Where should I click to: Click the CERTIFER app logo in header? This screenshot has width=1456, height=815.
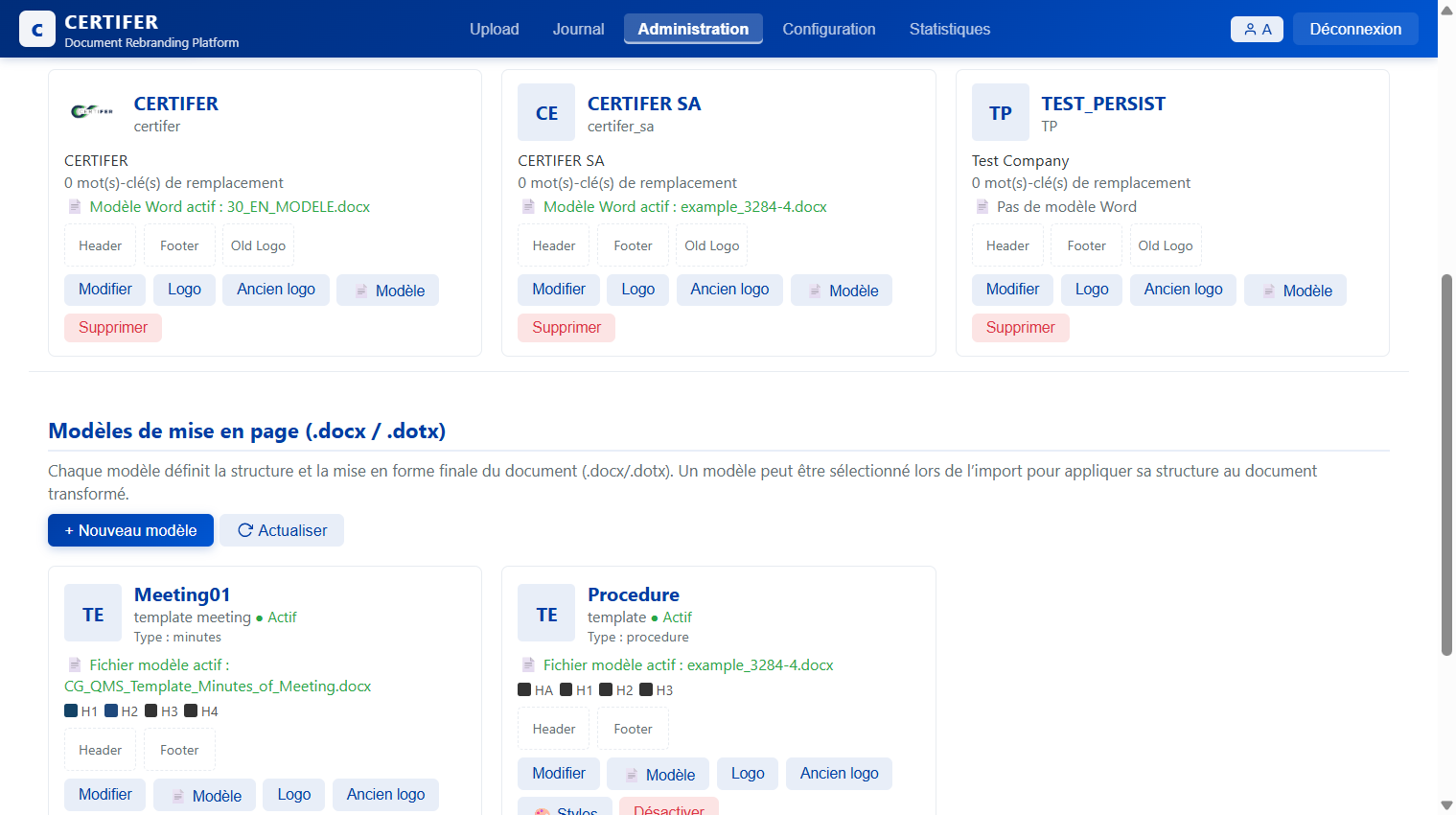tap(37, 30)
